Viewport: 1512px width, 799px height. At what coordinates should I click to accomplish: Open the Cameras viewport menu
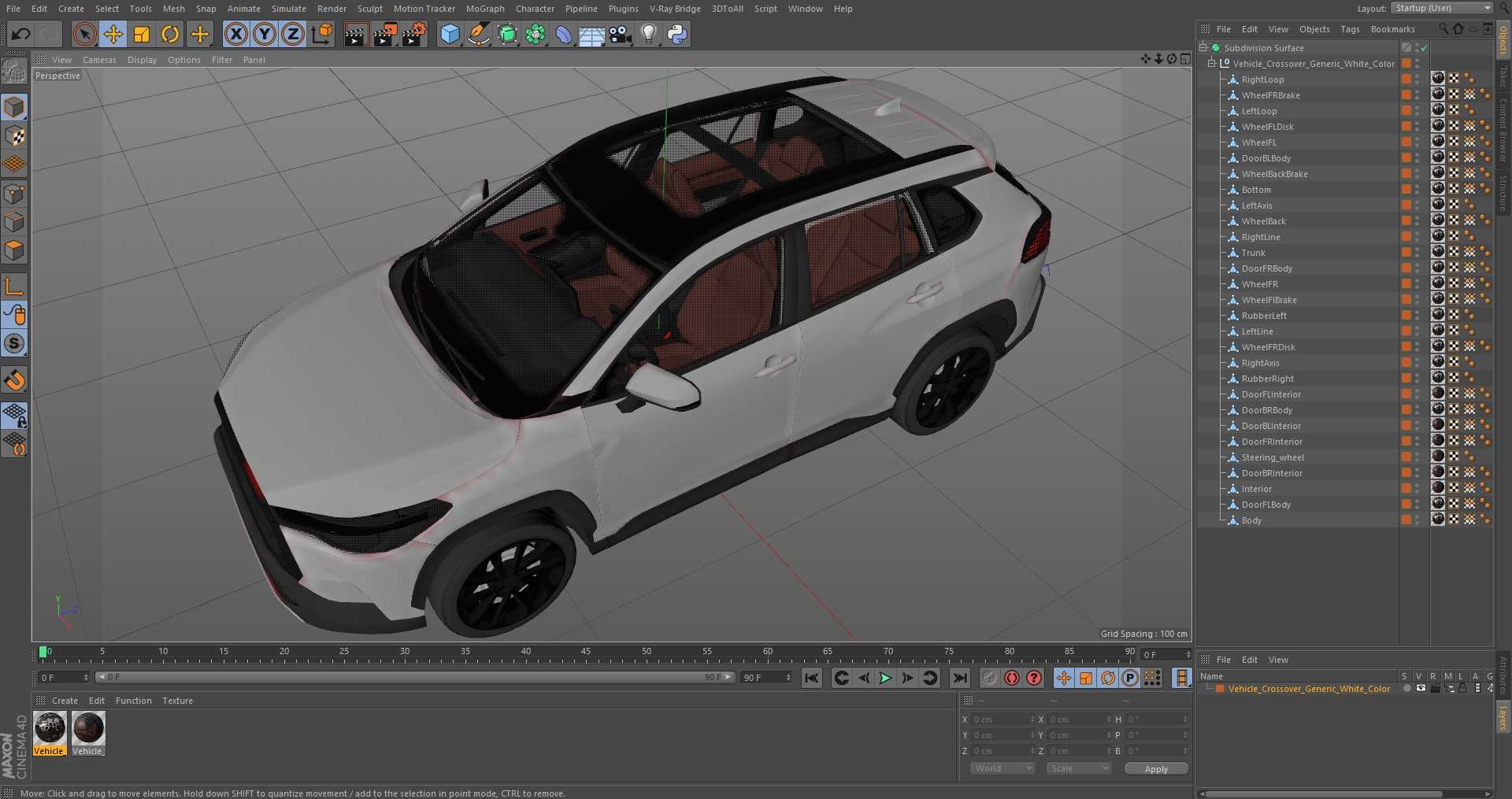[99, 60]
